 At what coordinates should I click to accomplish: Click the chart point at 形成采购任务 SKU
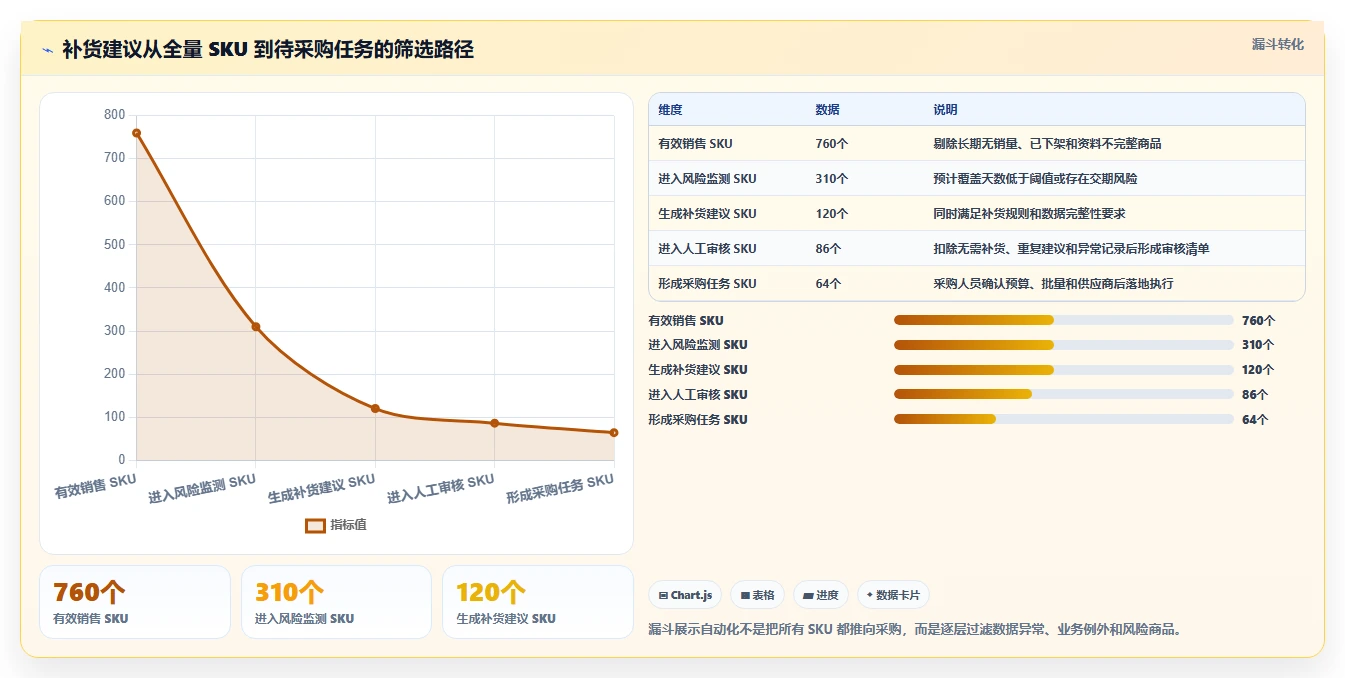coord(614,433)
